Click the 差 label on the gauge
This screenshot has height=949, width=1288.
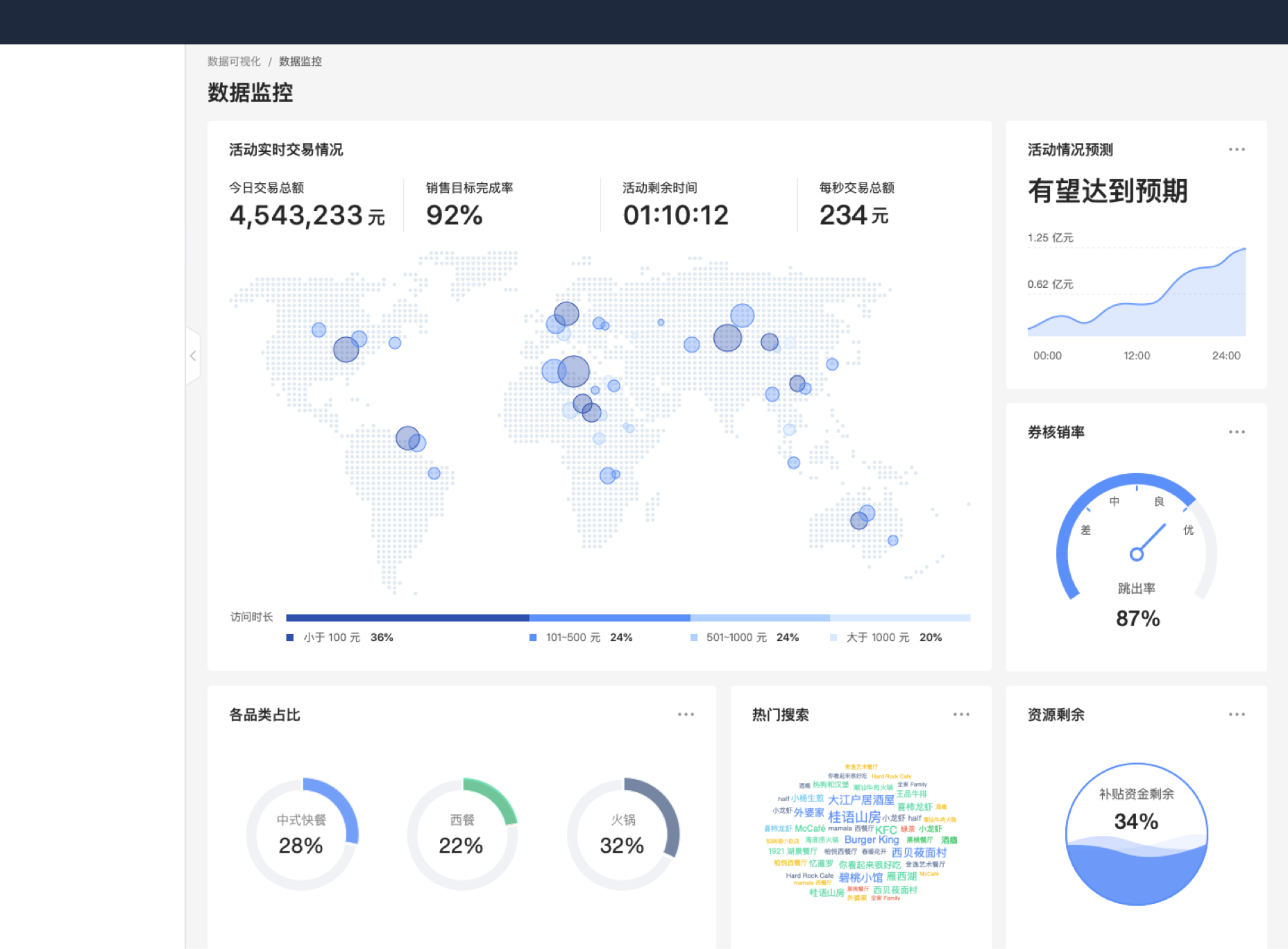click(1085, 530)
